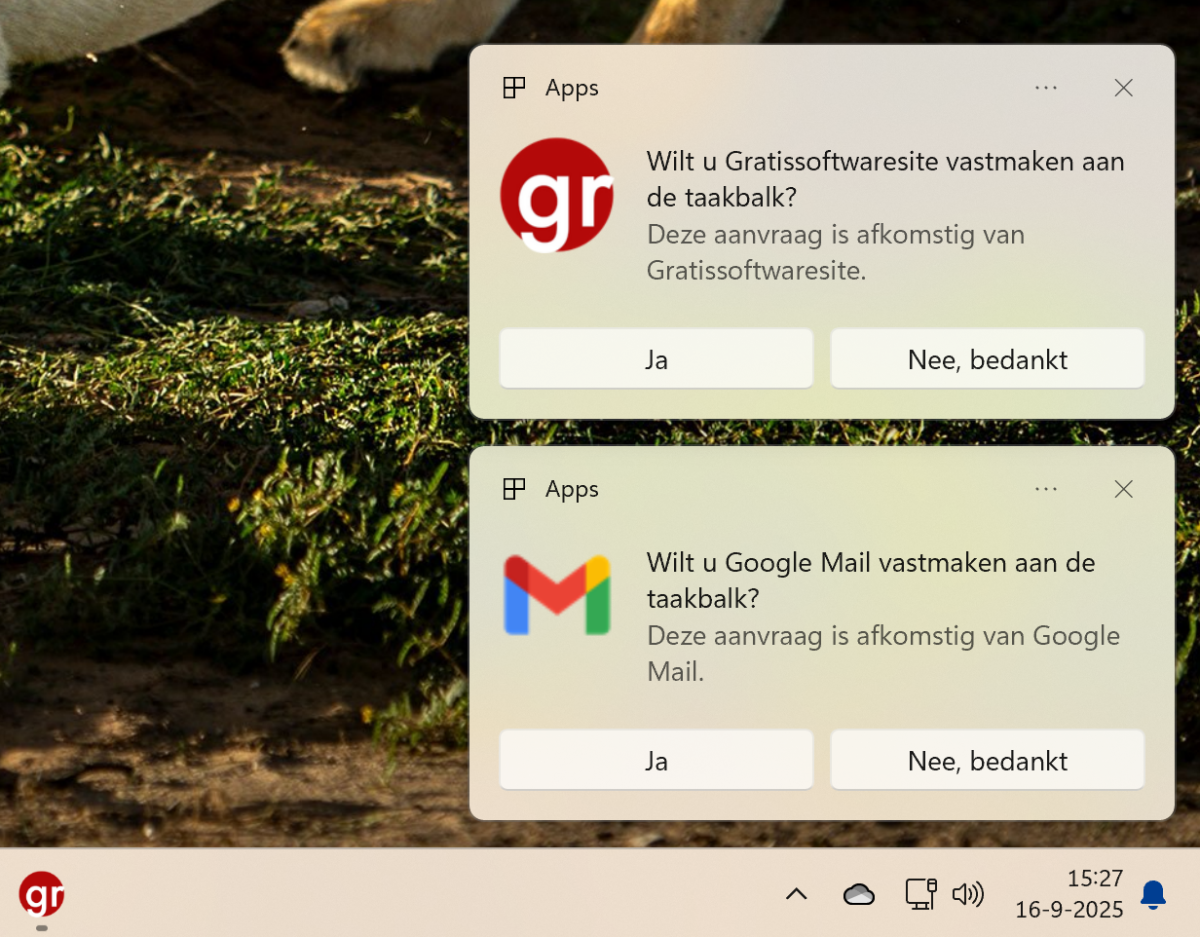Open the OneDrive cloud tray icon
This screenshot has height=937, width=1200.
coord(858,894)
